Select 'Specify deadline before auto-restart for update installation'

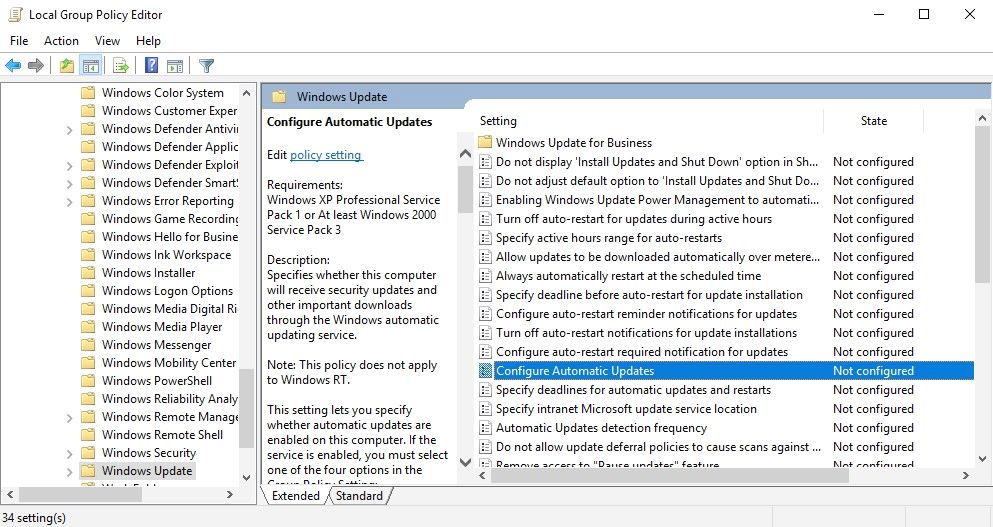pyautogui.click(x=649, y=295)
